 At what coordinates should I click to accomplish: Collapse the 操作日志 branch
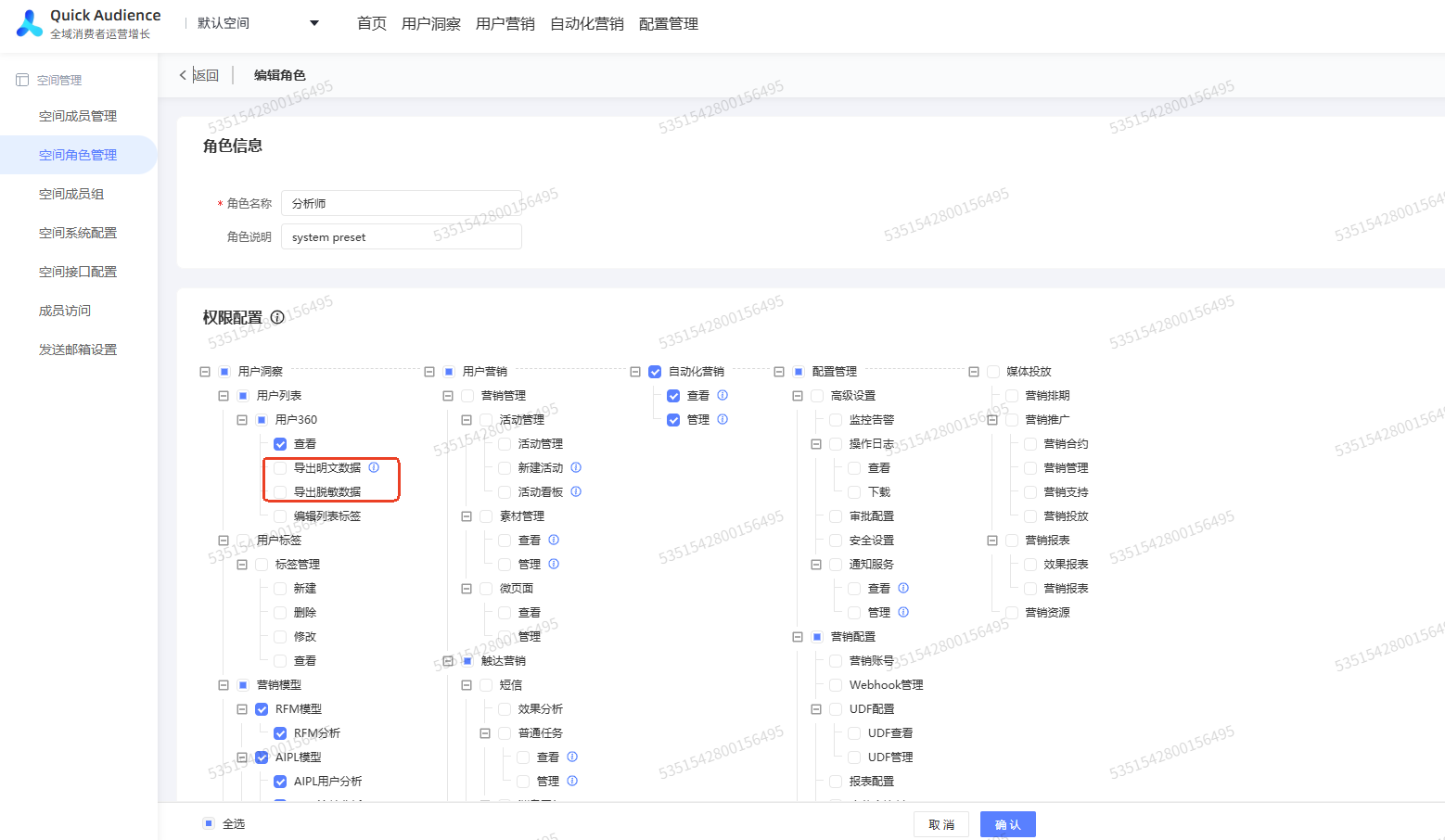click(x=816, y=444)
